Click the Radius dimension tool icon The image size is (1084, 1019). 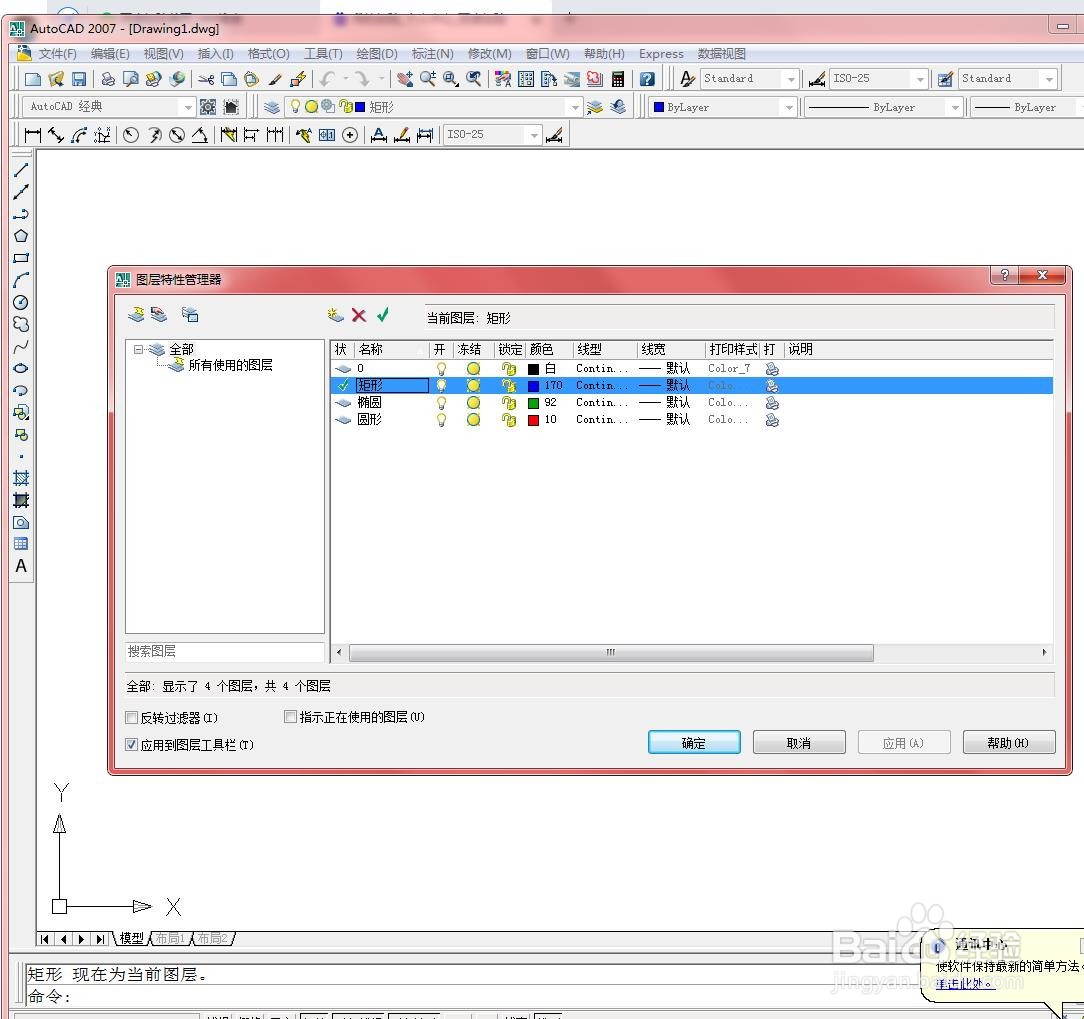pos(131,135)
